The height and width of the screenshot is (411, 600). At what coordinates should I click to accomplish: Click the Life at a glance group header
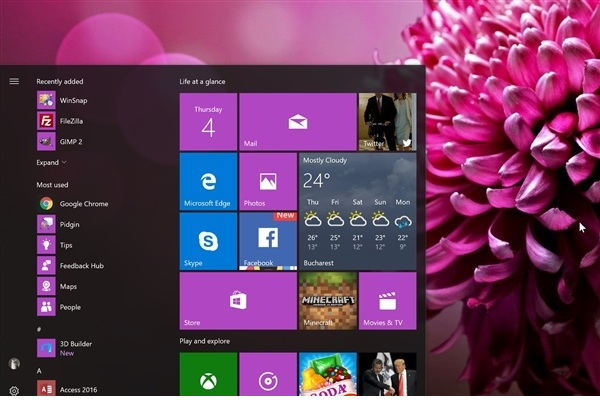(x=202, y=82)
